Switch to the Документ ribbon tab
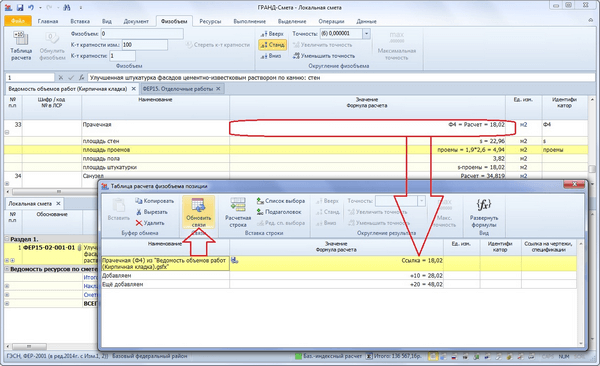This screenshot has width=600, height=366. pos(136,21)
